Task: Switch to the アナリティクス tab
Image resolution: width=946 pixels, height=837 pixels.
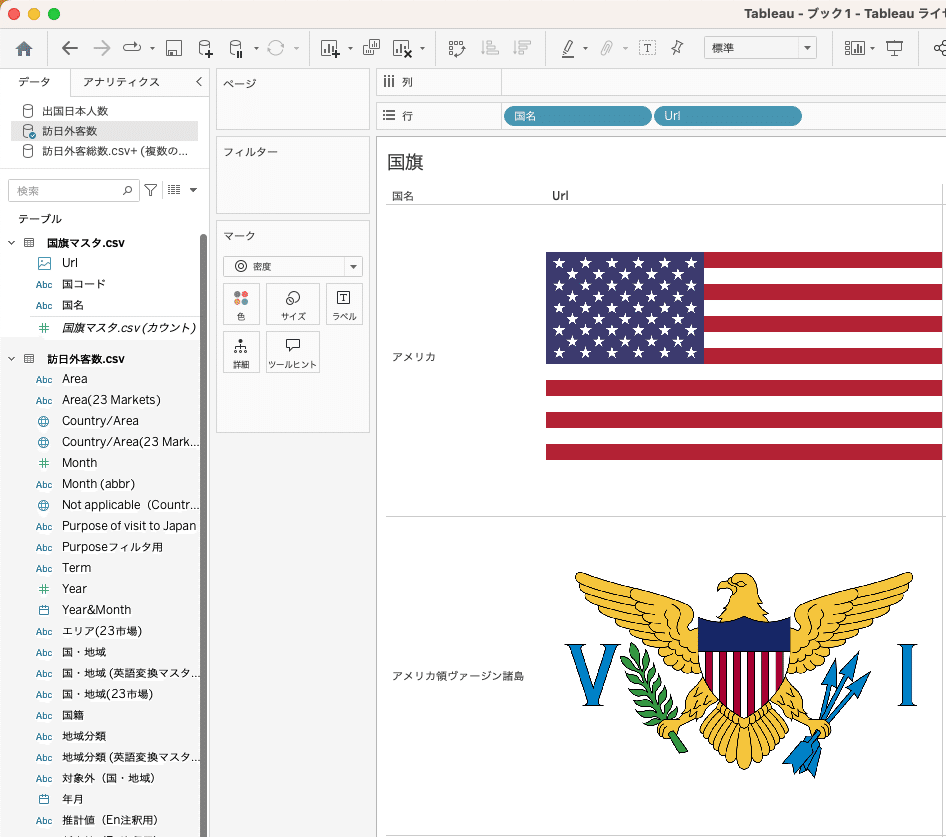Action: [121, 82]
